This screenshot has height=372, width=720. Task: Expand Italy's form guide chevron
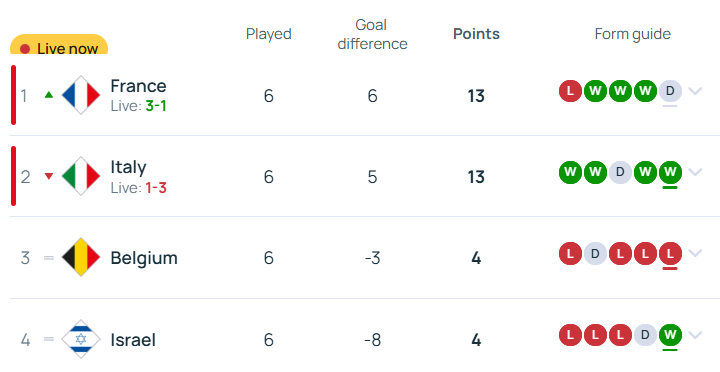click(x=695, y=172)
